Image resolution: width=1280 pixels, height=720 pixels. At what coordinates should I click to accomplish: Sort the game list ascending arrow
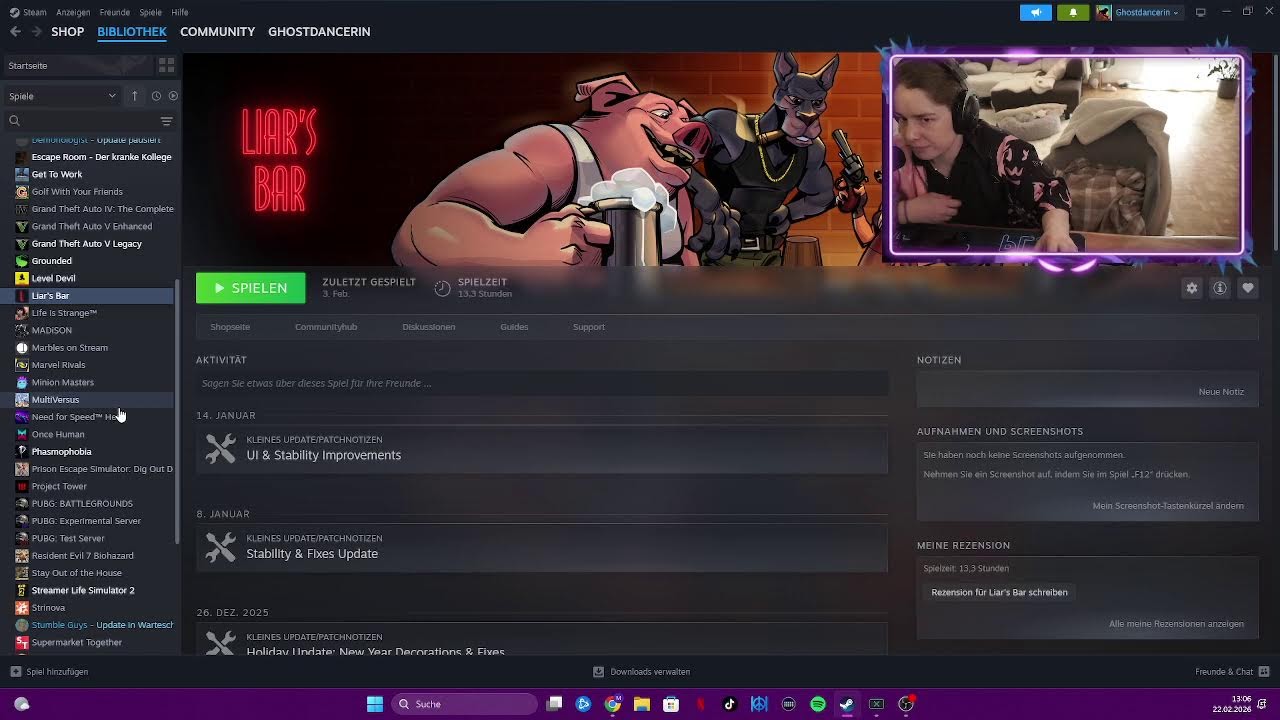[x=134, y=96]
